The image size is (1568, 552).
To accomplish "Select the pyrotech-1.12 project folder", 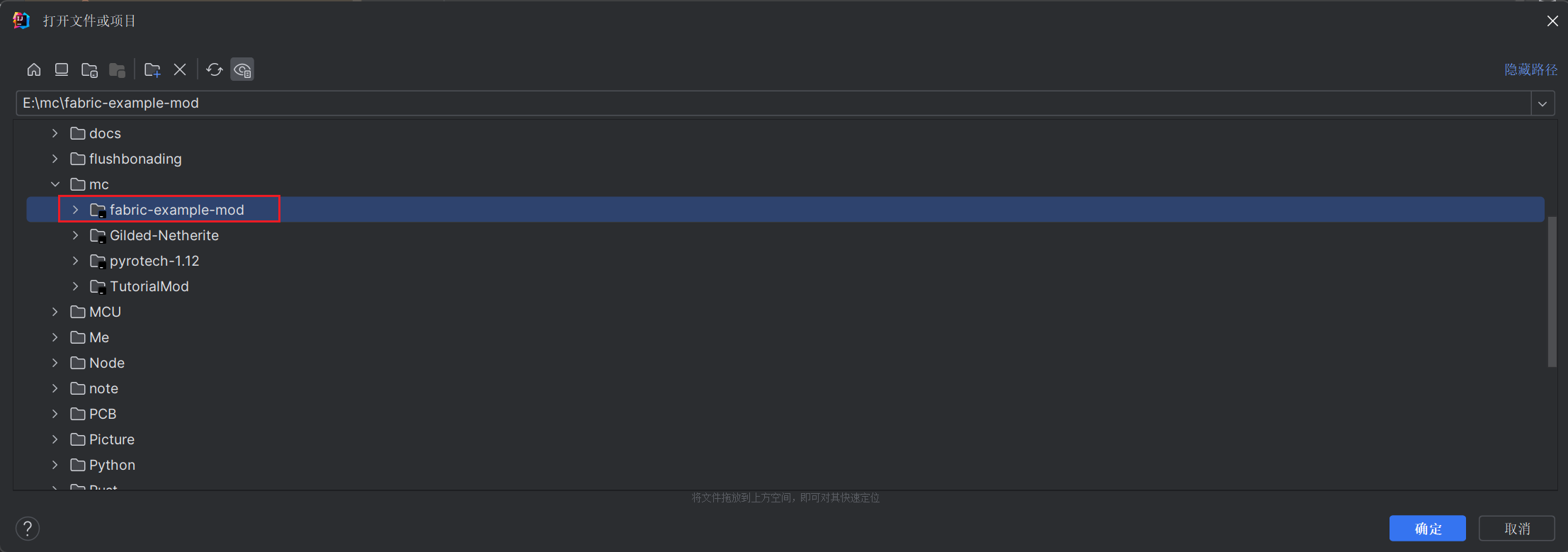I will click(x=154, y=261).
